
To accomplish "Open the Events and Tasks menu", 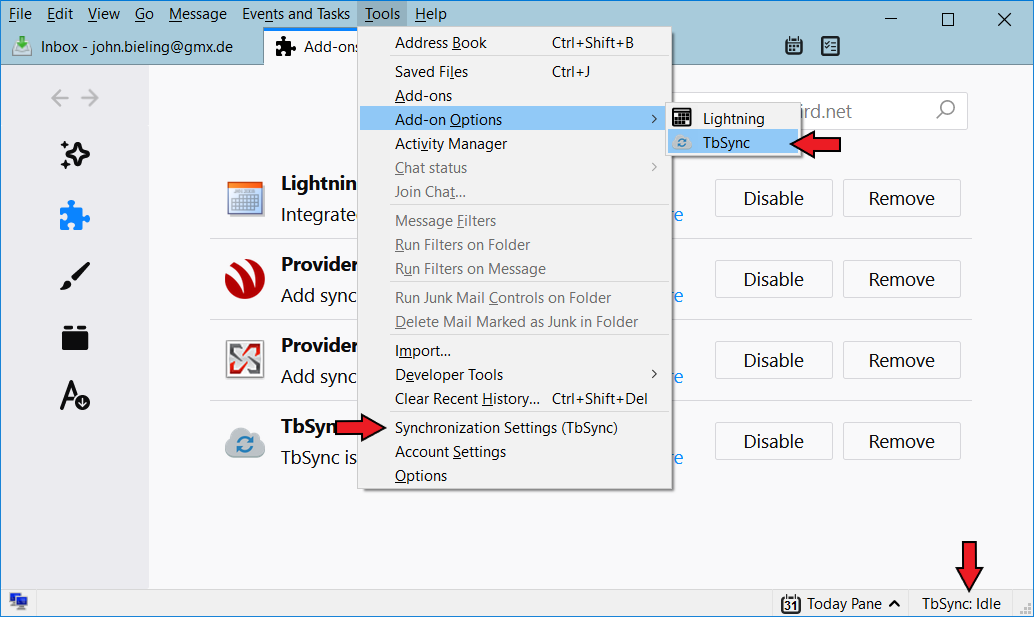I will click(x=295, y=14).
